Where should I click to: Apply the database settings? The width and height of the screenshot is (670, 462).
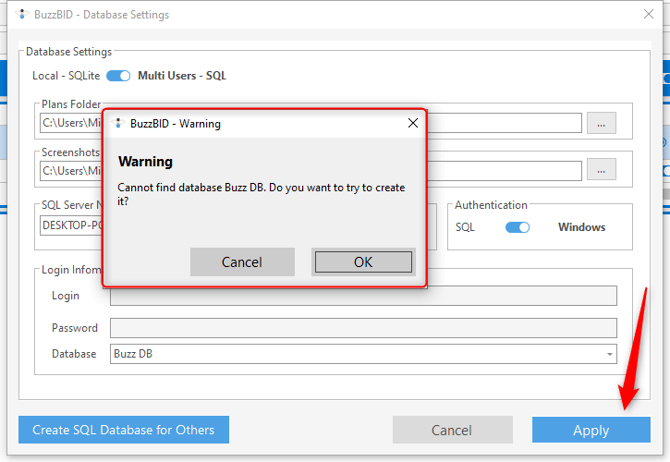590,430
